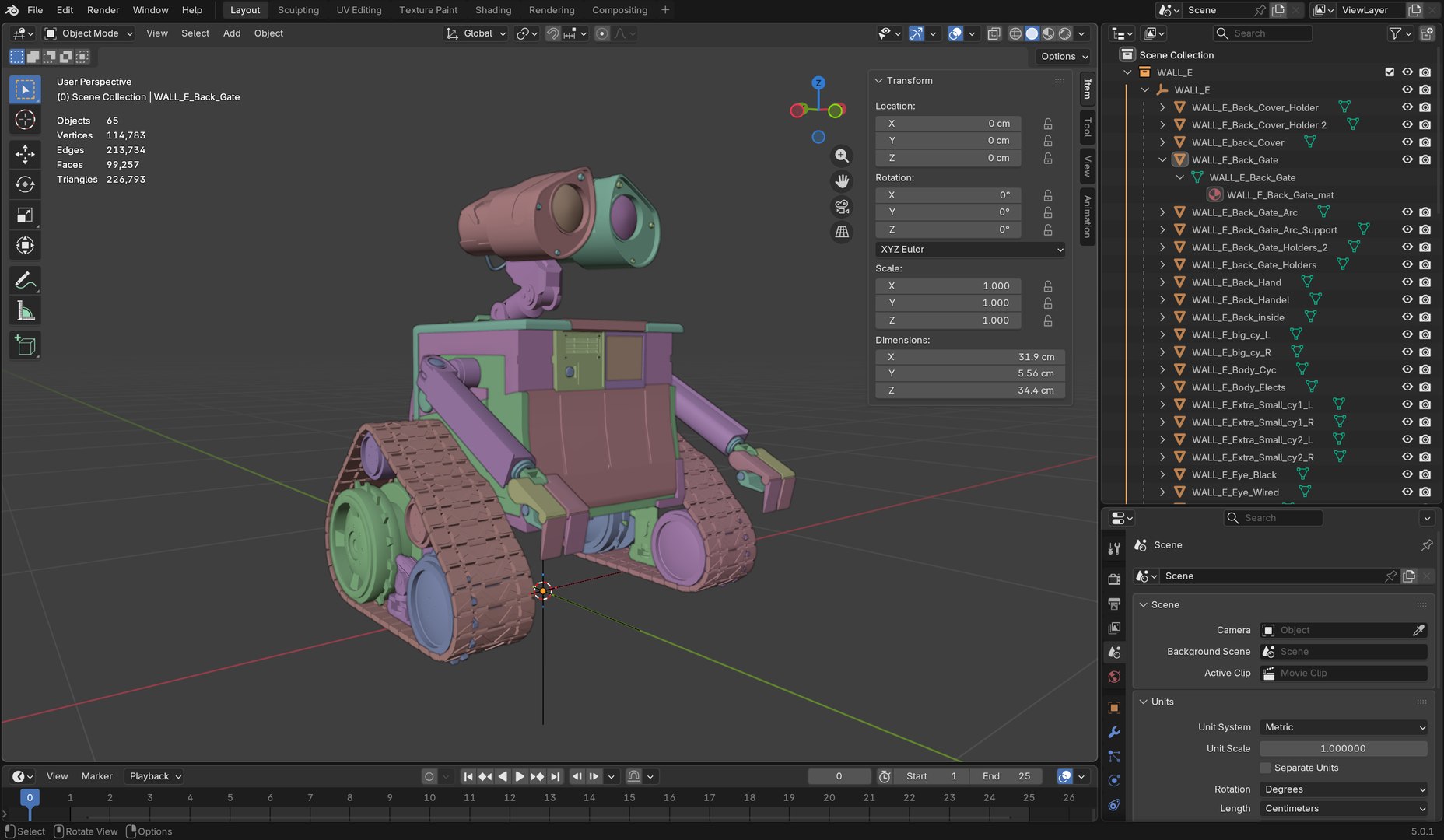Open the Playback dropdown
The width and height of the screenshot is (1444, 840).
155,776
